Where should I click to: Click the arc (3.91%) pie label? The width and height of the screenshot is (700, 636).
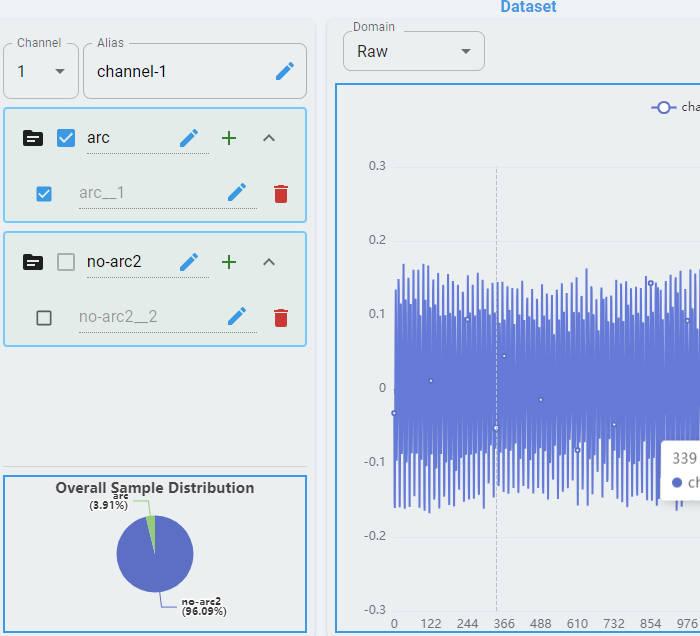tap(109, 501)
